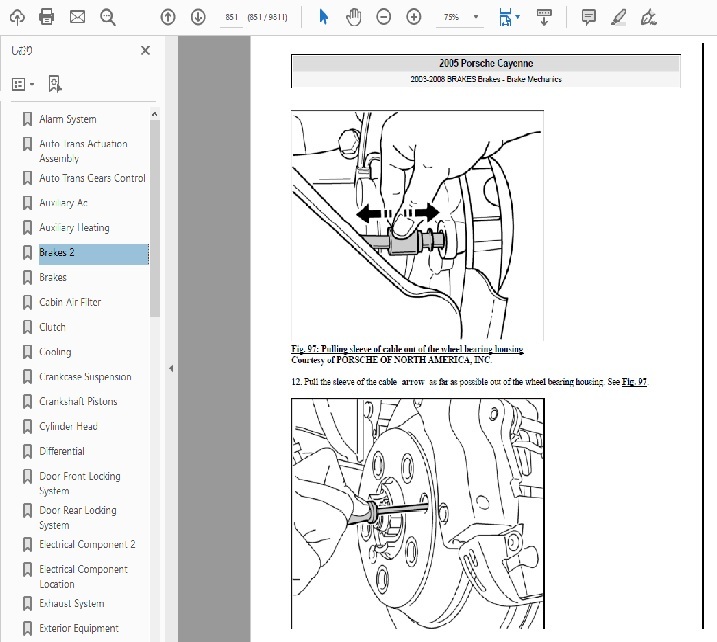The height and width of the screenshot is (642, 717).
Task: Click the page number field showing 851
Action: click(x=231, y=17)
